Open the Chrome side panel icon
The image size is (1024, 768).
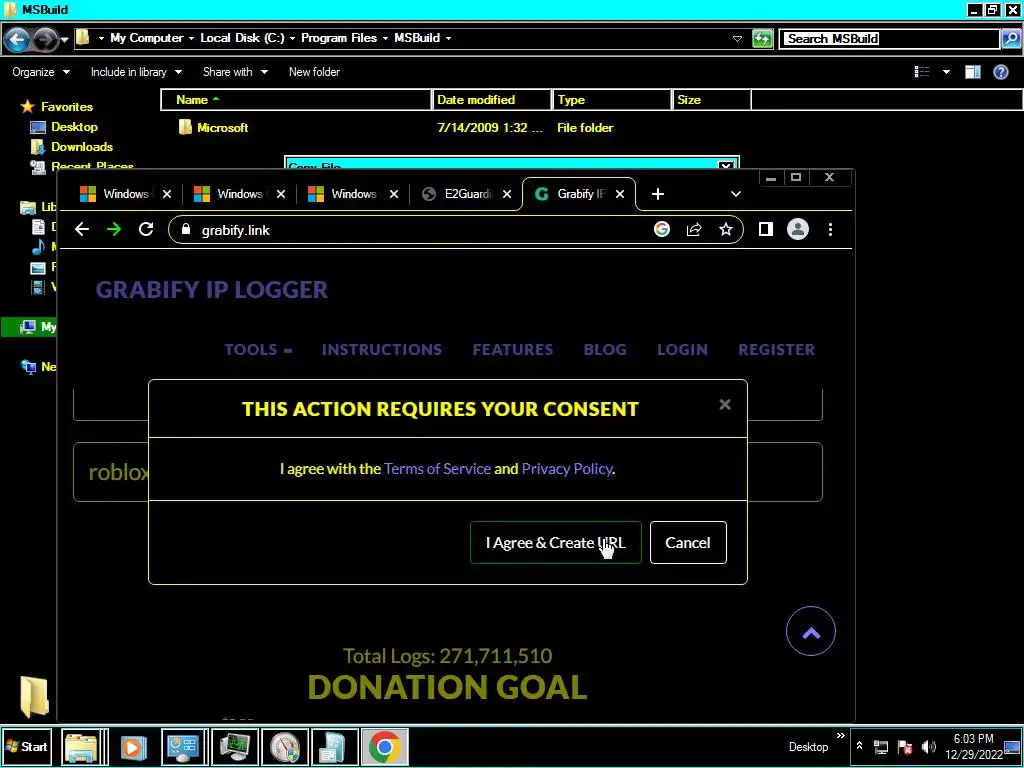click(765, 229)
